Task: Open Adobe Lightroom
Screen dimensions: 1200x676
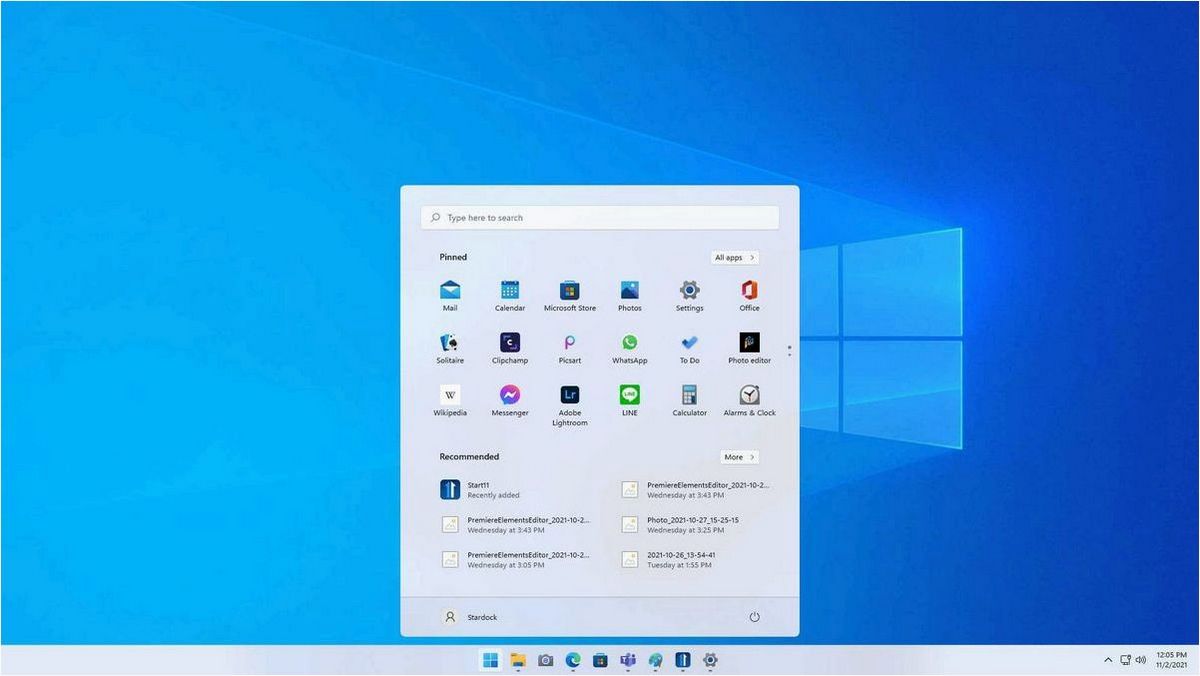Action: tap(570, 405)
